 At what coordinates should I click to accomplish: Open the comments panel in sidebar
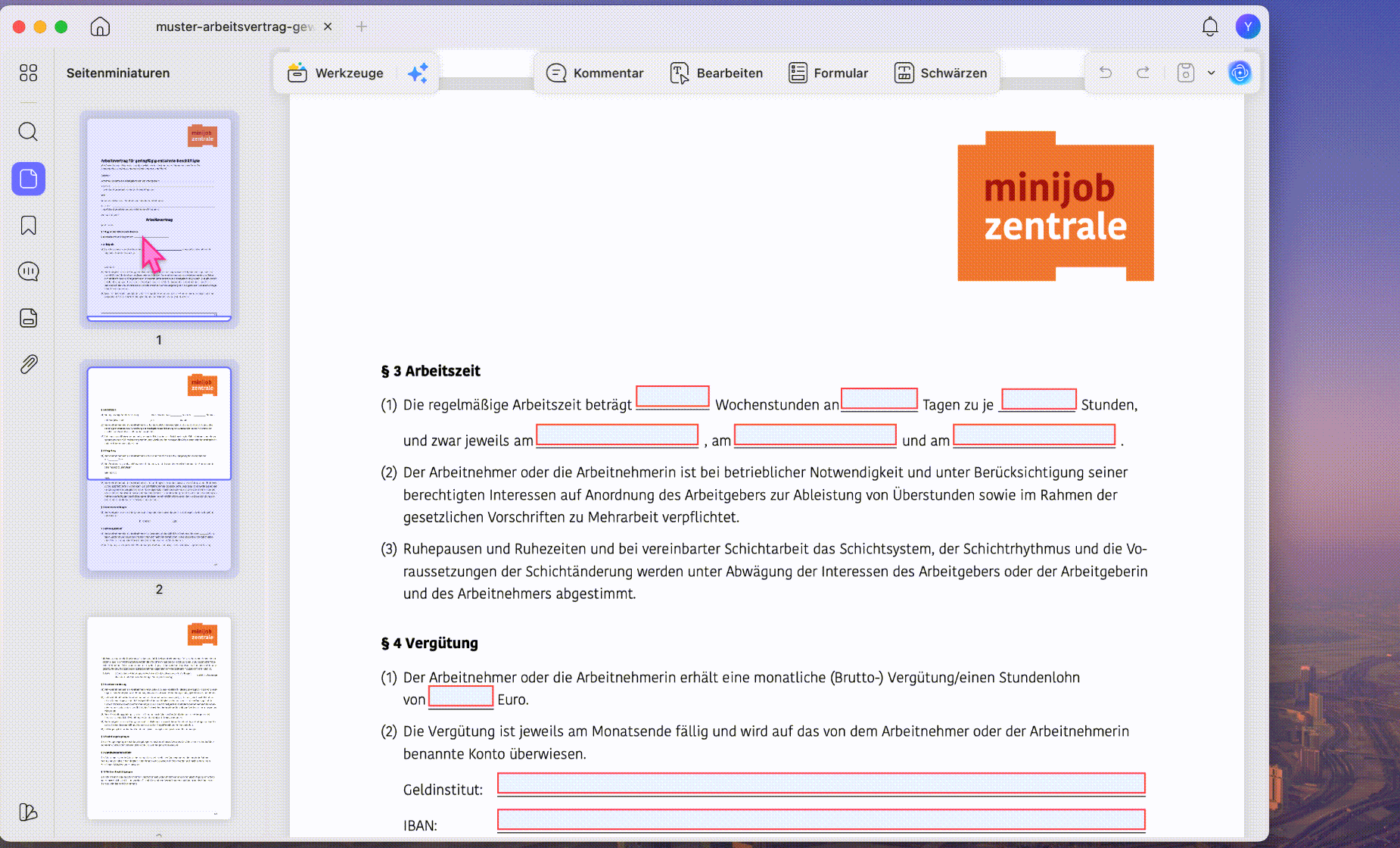[x=28, y=271]
